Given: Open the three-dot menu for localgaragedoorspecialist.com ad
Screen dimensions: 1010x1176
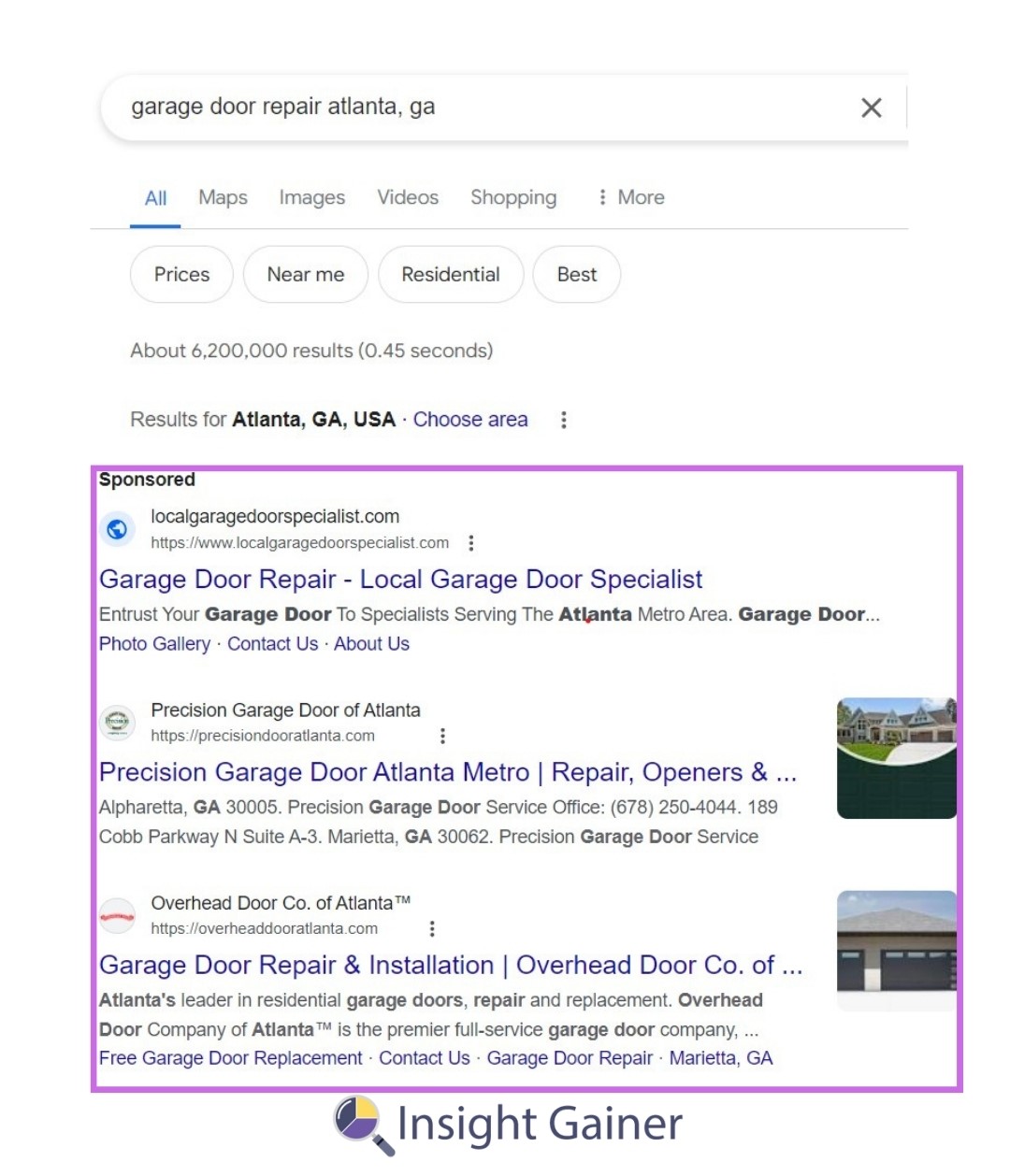Looking at the screenshot, I should point(470,543).
